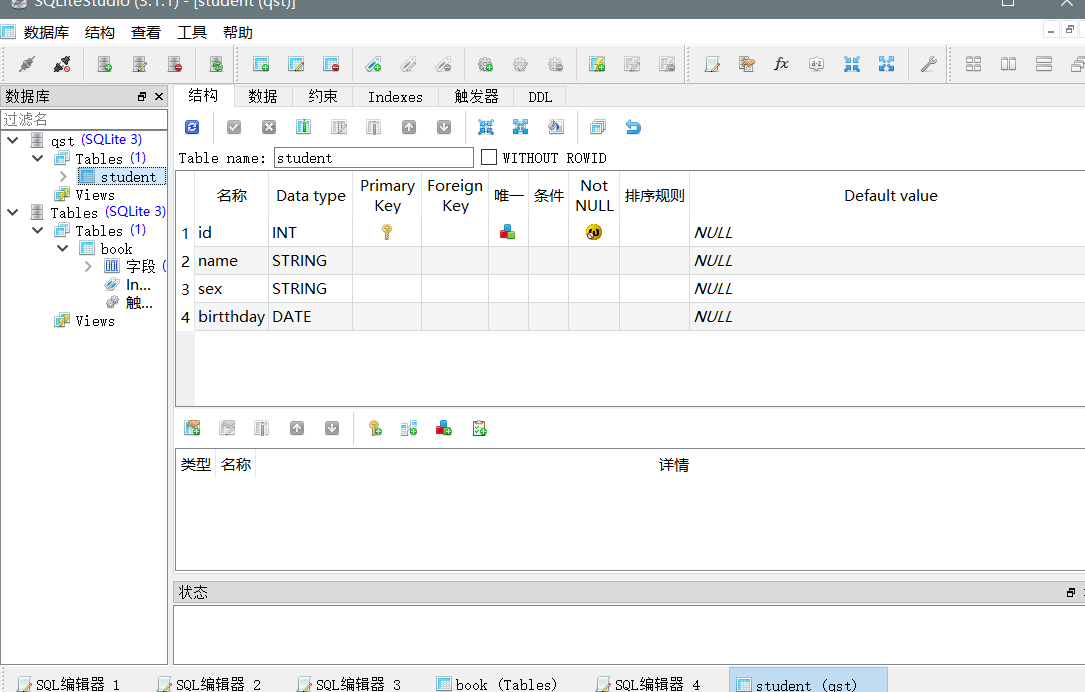Viewport: 1085px width, 692px height.
Task: Open the DDL history icon
Action: [x=747, y=64]
